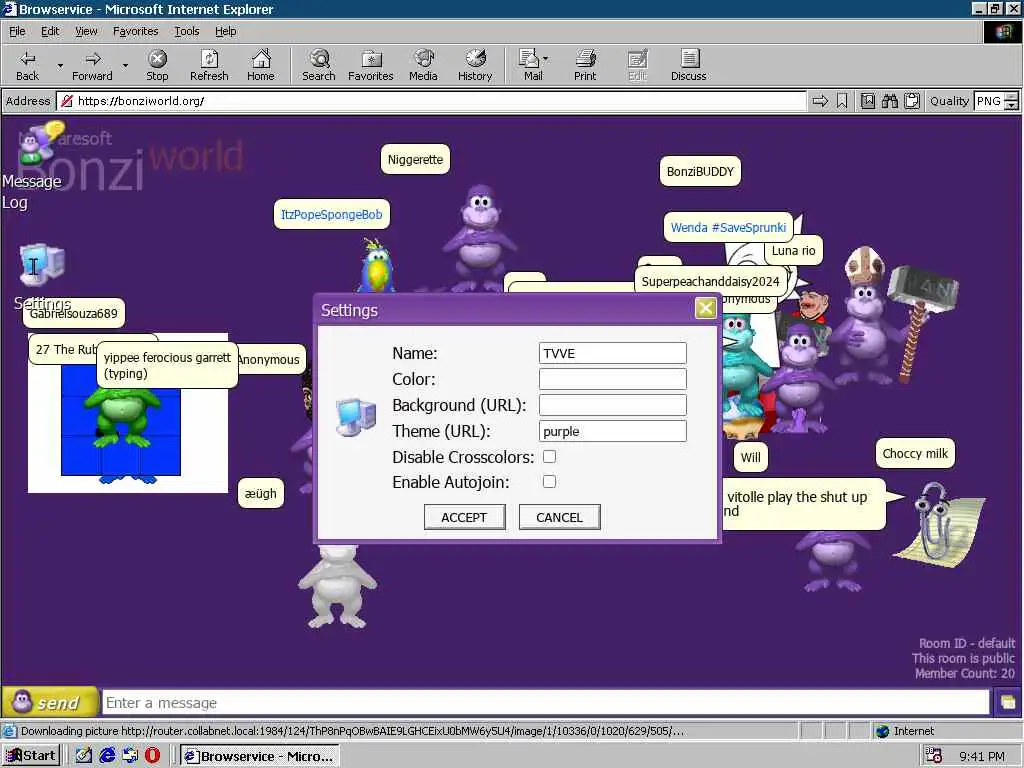Click the address bar URL field
The width and height of the screenshot is (1024, 768).
[431, 101]
